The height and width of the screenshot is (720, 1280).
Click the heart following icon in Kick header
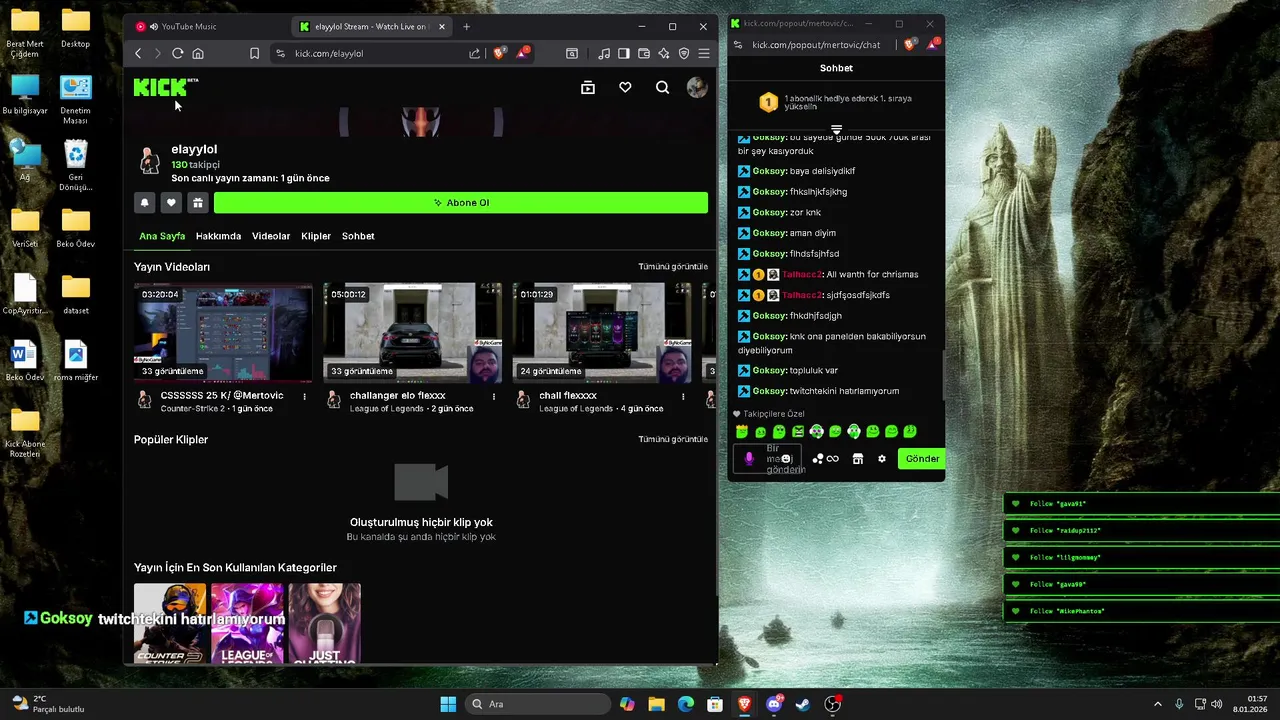click(x=625, y=88)
